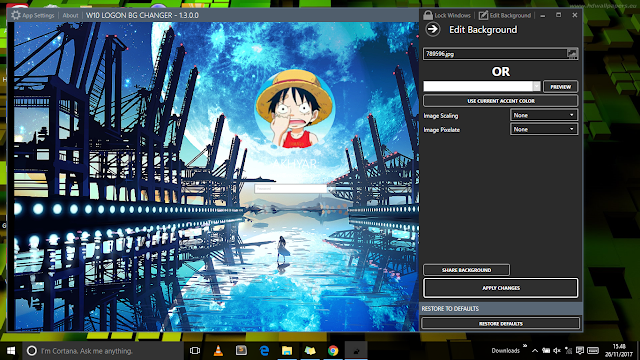Click the 788596.jpg file path field
640x360 pixels.
(x=495, y=53)
